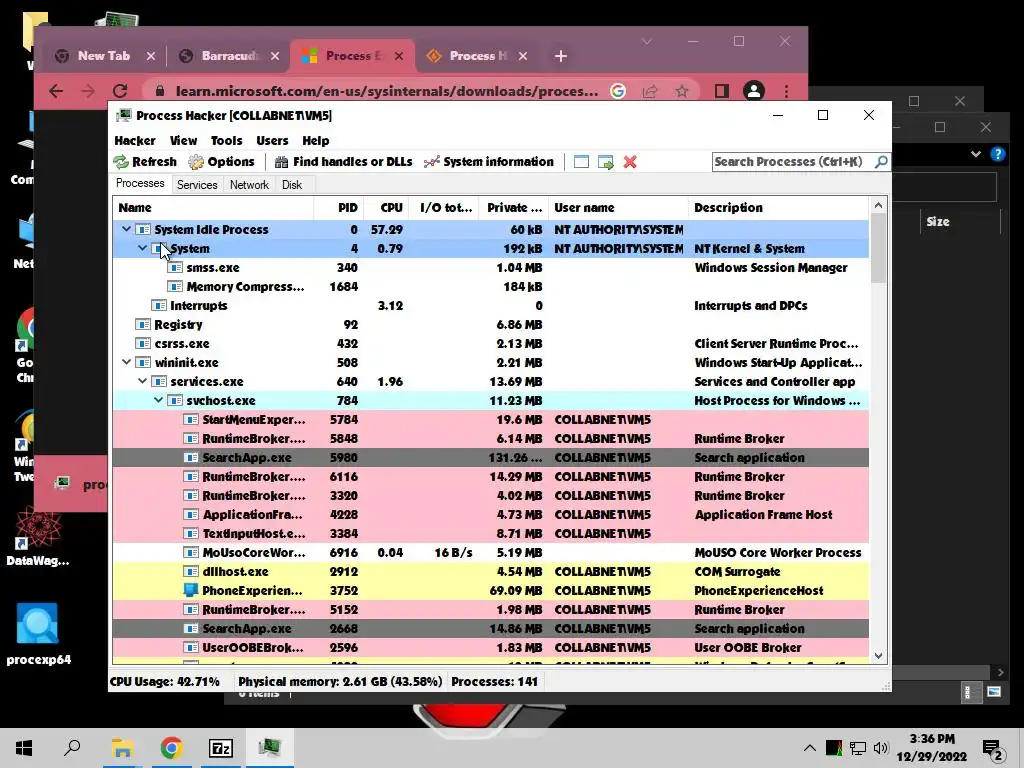Viewport: 1024px width, 768px height.
Task: Collapse the System process node
Action: click(142, 248)
